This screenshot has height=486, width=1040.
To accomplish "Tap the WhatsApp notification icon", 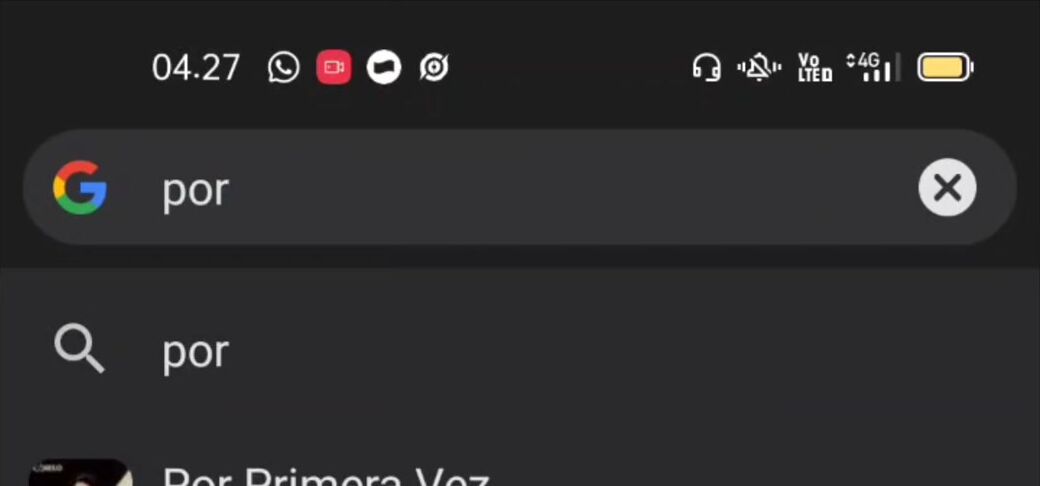I will (284, 68).
